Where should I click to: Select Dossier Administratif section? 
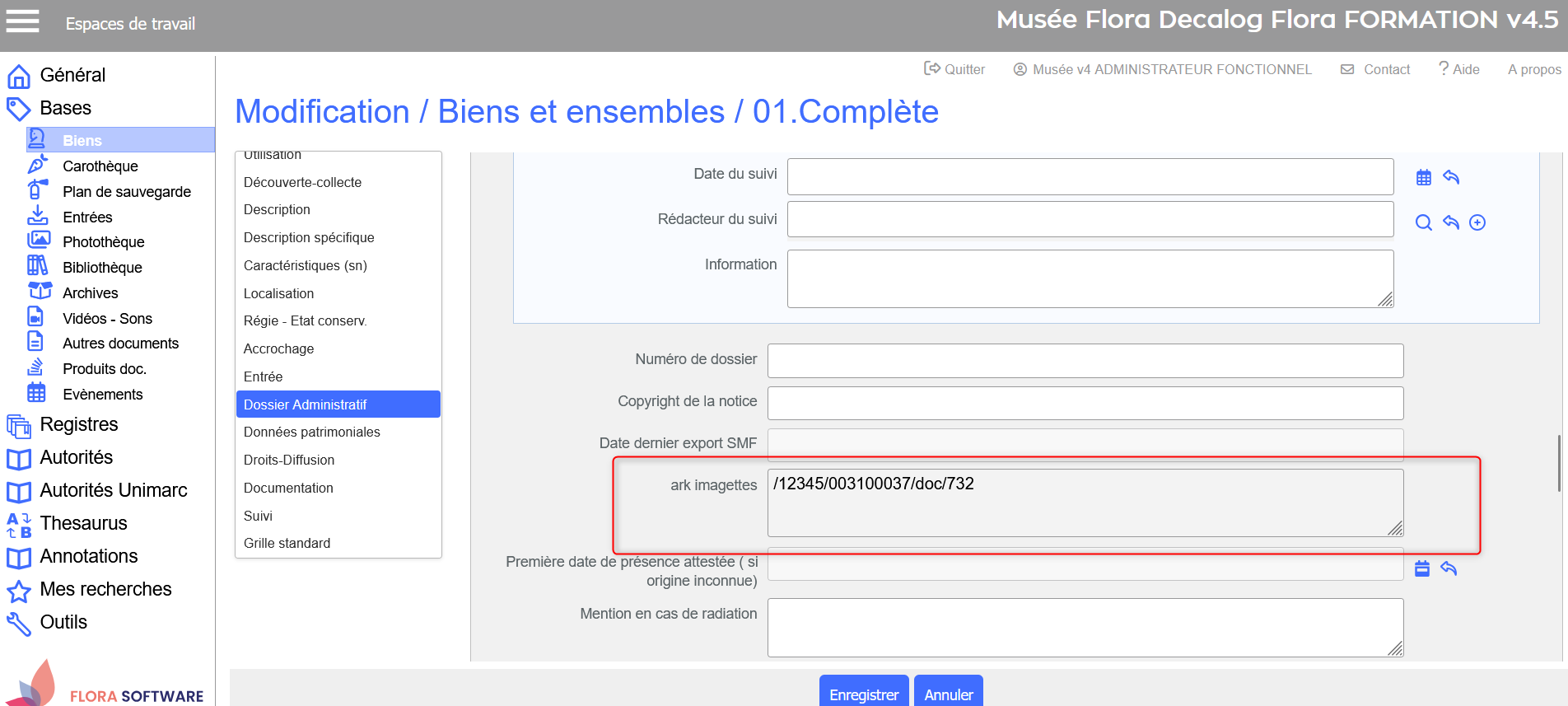pyautogui.click(x=338, y=404)
